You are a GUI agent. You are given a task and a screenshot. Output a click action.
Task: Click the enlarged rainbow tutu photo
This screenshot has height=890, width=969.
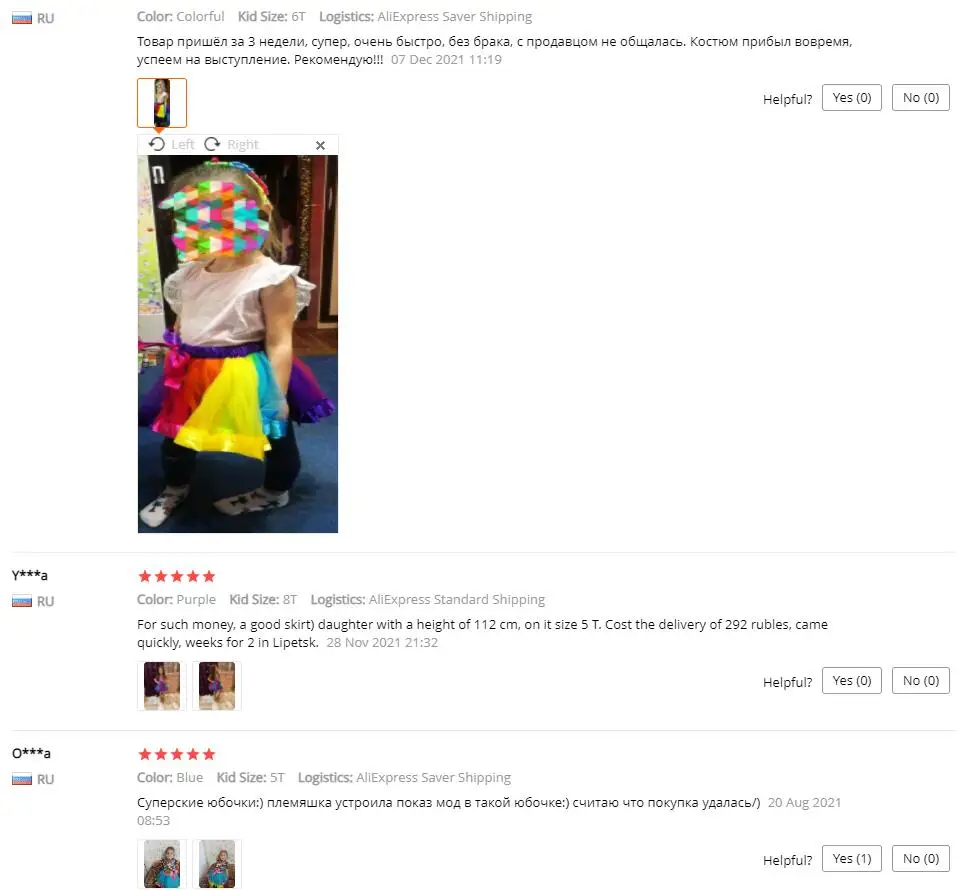[x=238, y=344]
